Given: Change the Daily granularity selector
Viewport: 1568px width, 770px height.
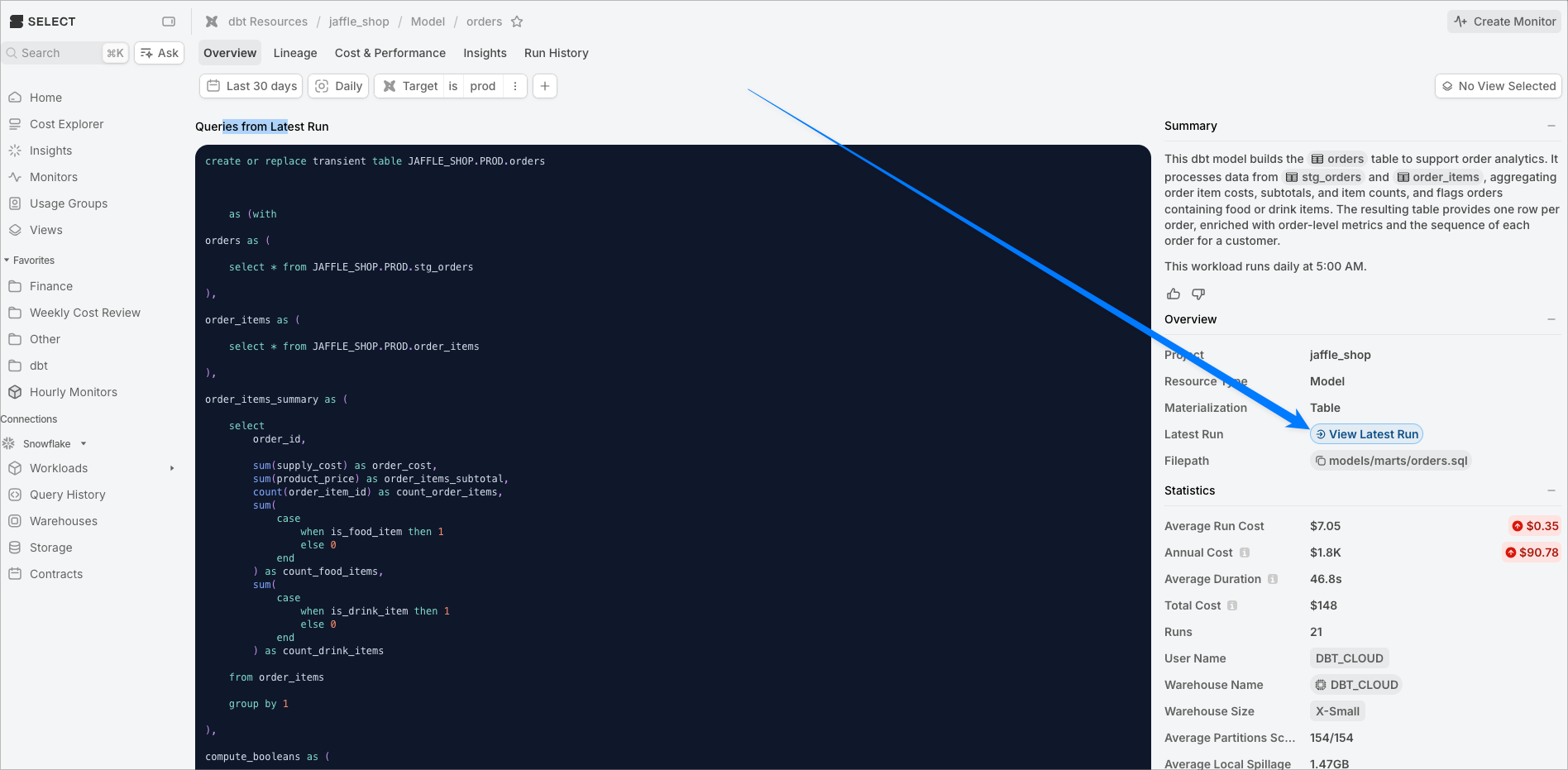Looking at the screenshot, I should pos(339,86).
